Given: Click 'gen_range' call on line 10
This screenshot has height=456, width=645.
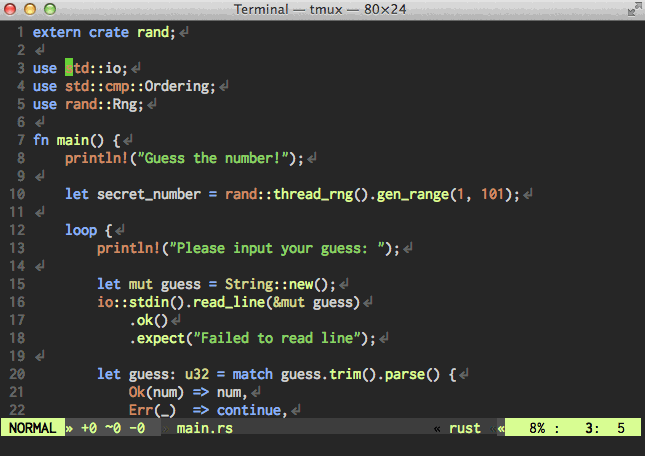Looking at the screenshot, I should click(x=413, y=194).
